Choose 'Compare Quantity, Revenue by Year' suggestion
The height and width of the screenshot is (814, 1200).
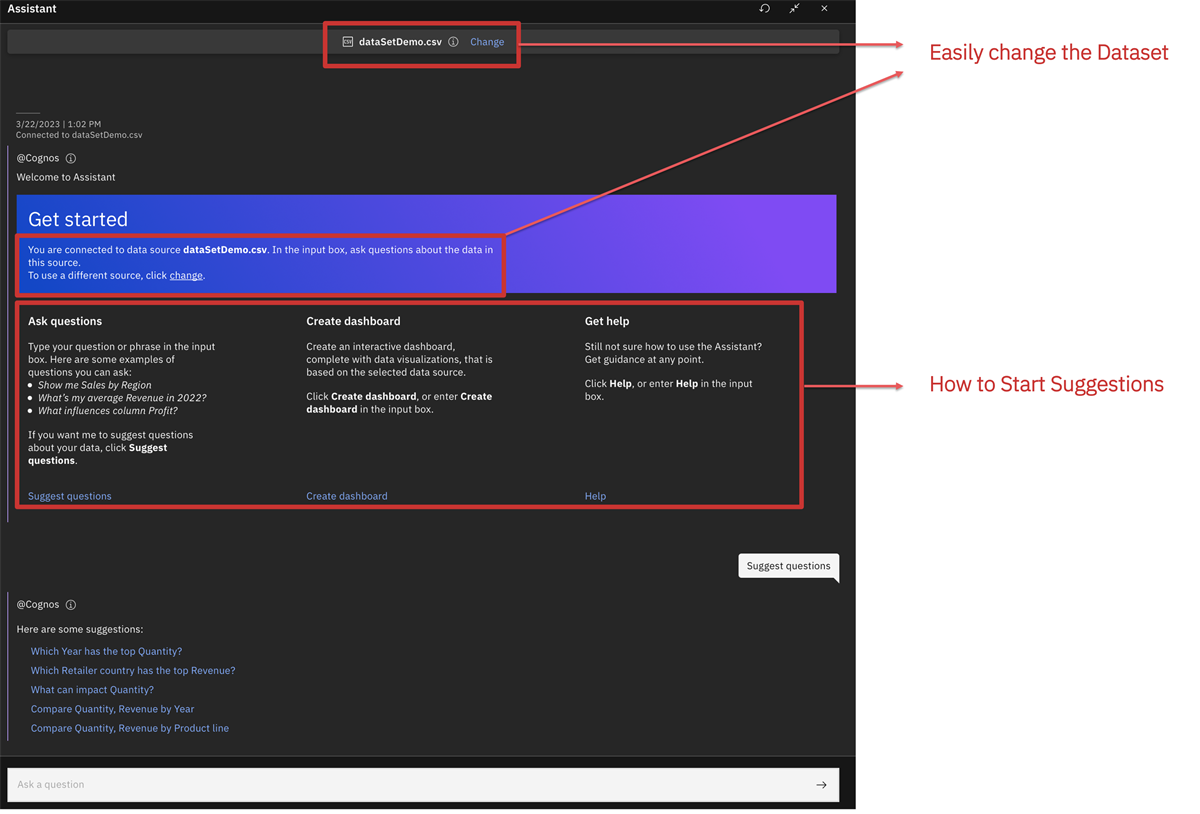112,708
